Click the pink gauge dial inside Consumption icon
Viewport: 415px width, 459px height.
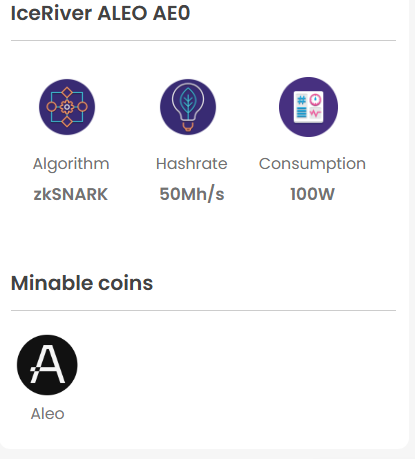[x=315, y=100]
